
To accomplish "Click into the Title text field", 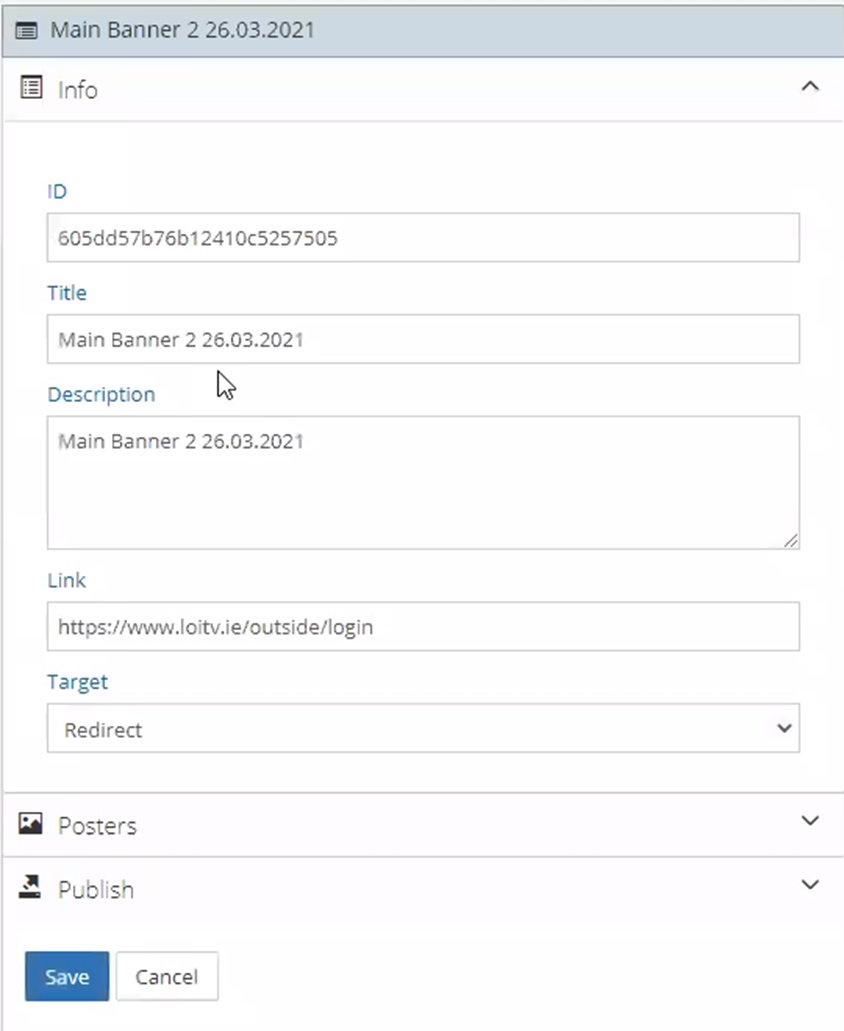I will click(422, 340).
